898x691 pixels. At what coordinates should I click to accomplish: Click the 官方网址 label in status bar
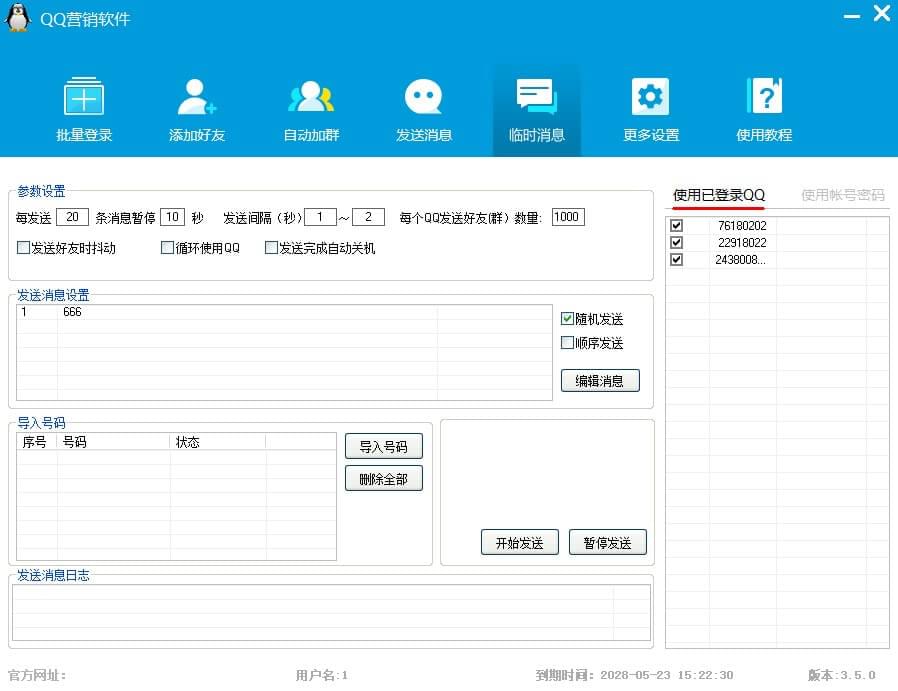37,675
